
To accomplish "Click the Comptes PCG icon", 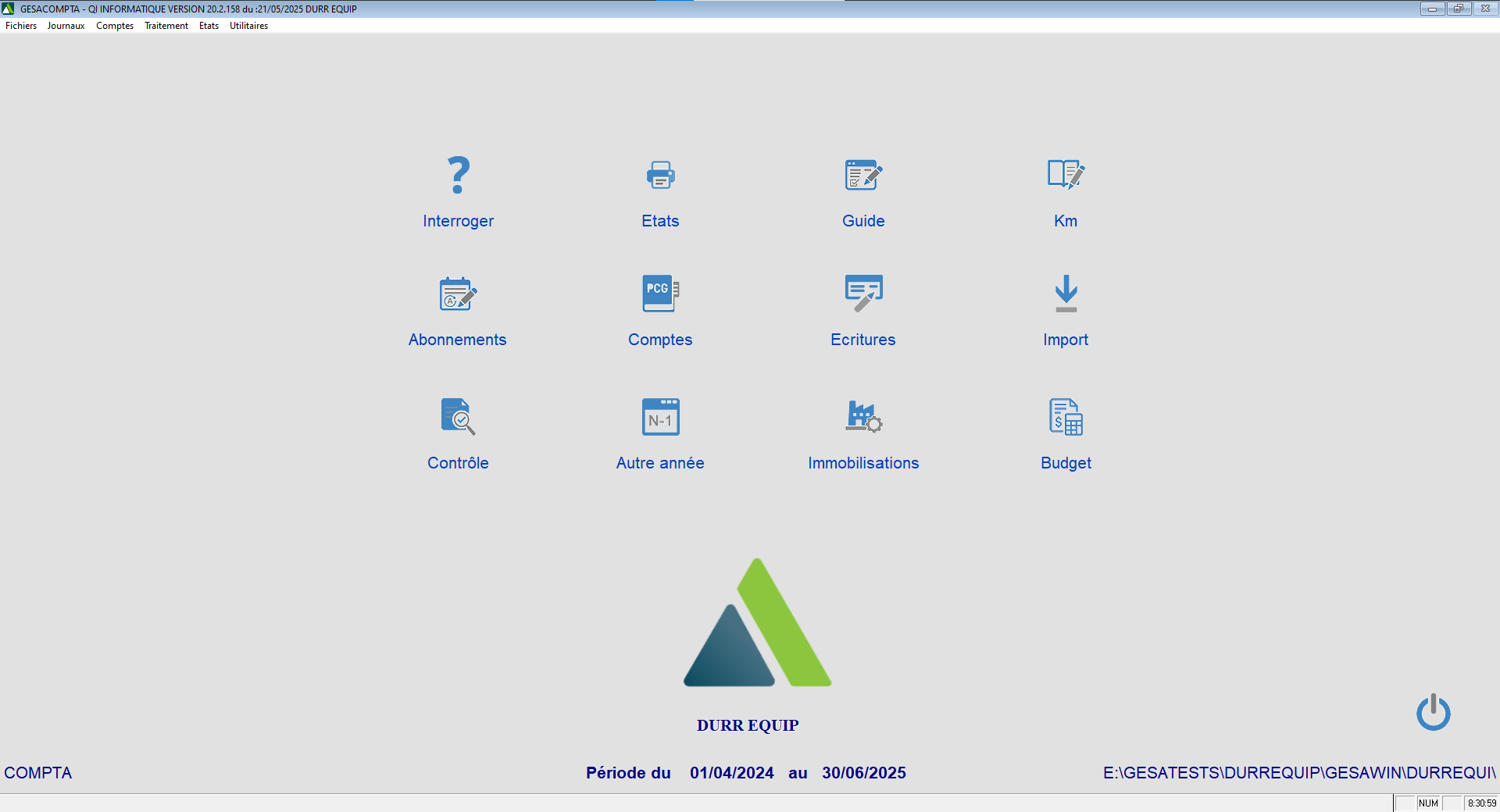I will (661, 294).
